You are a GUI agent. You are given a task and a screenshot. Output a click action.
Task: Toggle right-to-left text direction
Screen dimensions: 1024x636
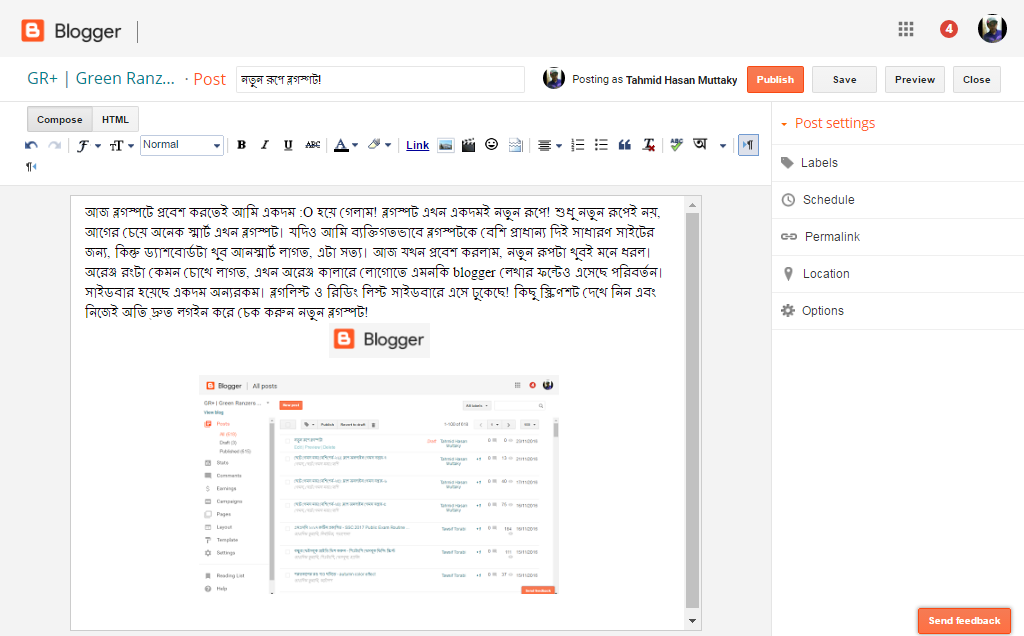click(x=31, y=167)
